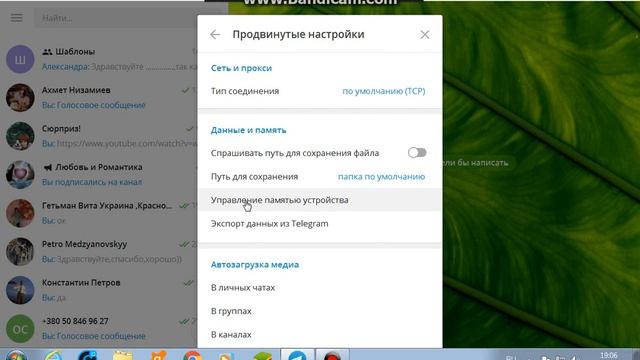The image size is (640, 360).
Task: Click the Сюрприз! chat avatar
Action: pyautogui.click(x=20, y=136)
